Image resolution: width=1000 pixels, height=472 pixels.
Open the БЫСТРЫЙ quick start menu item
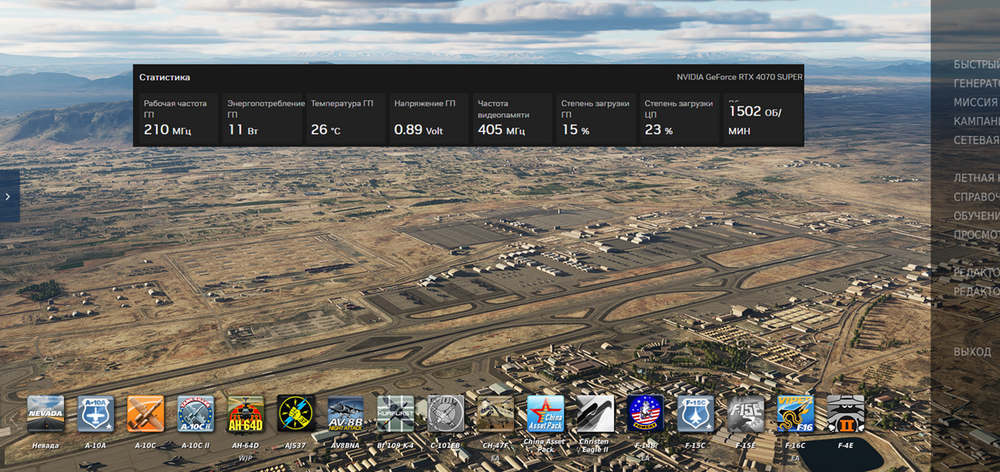[976, 64]
